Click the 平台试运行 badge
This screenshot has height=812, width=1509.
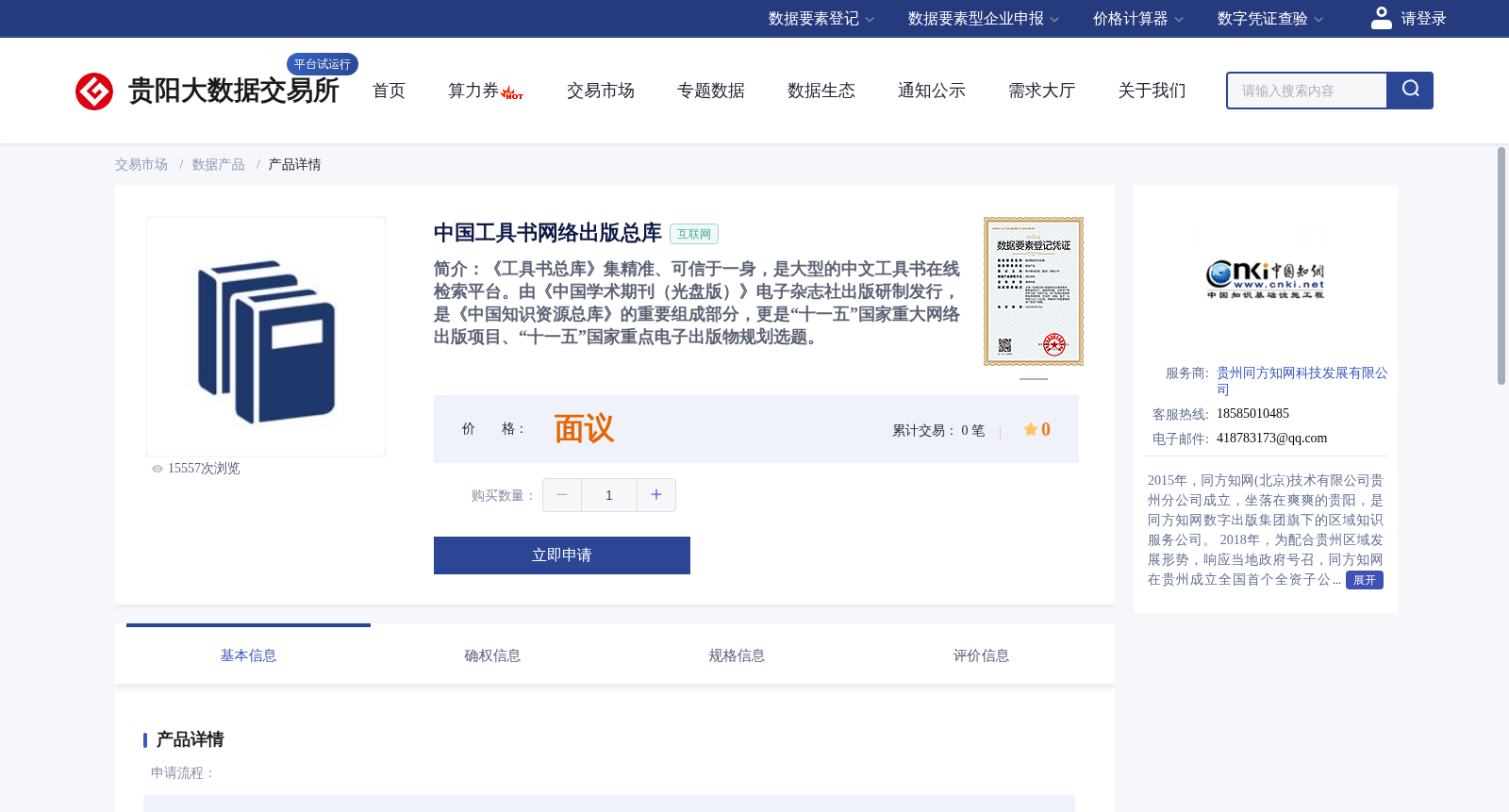(x=323, y=64)
